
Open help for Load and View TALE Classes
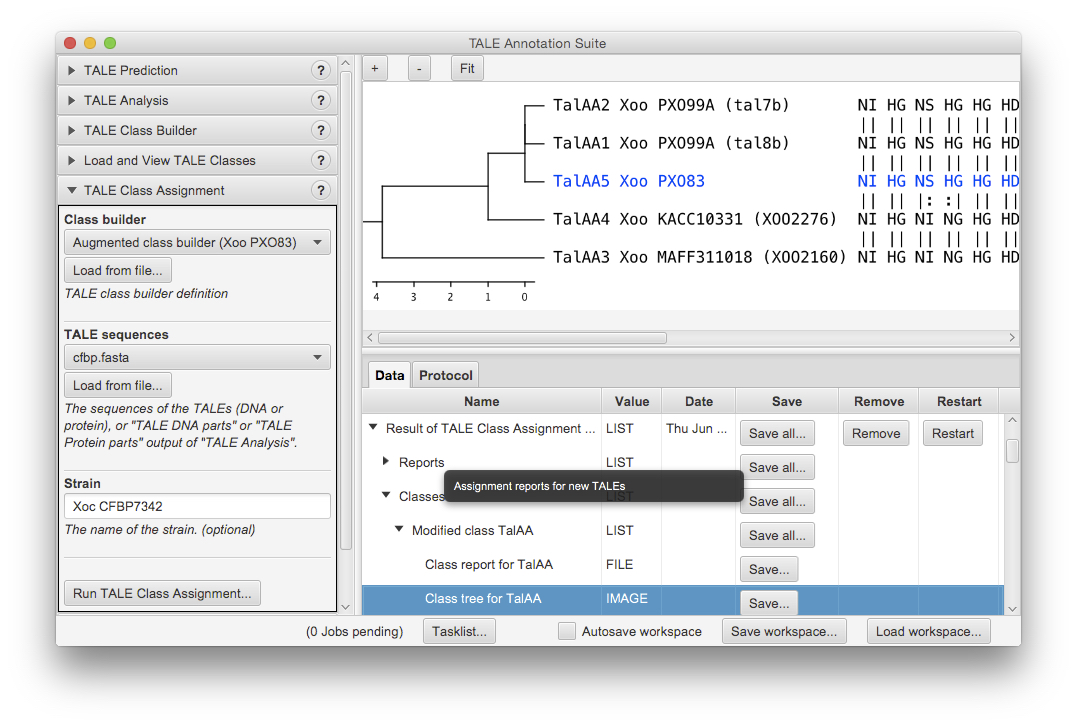(320, 160)
